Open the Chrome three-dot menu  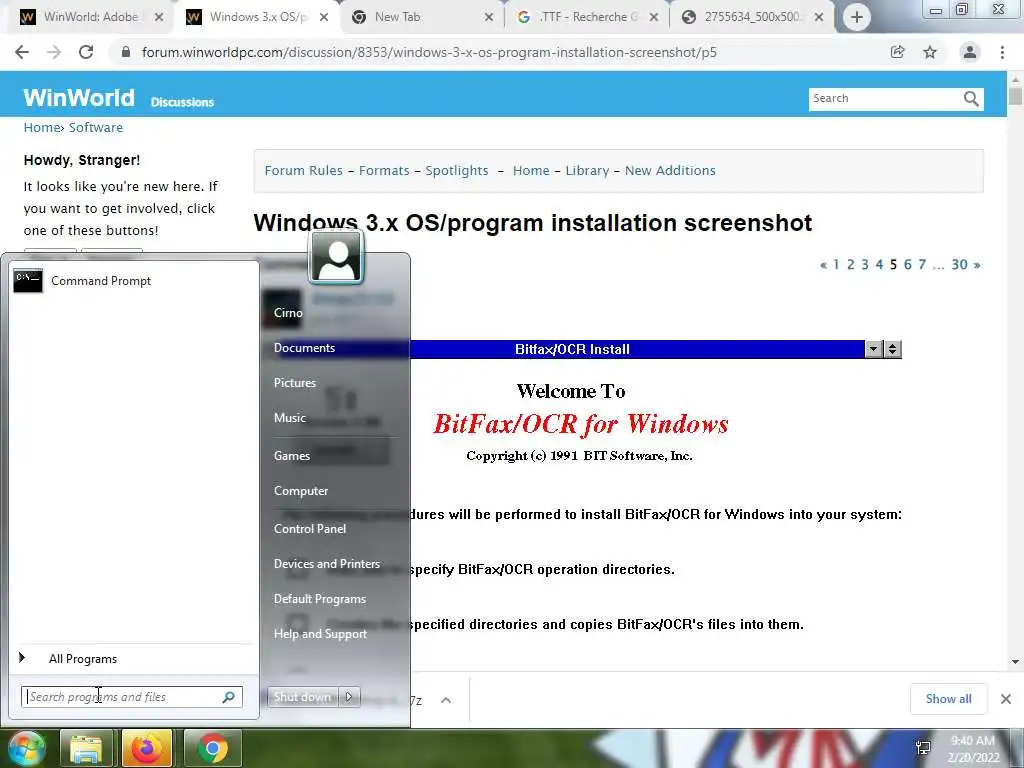point(1002,52)
